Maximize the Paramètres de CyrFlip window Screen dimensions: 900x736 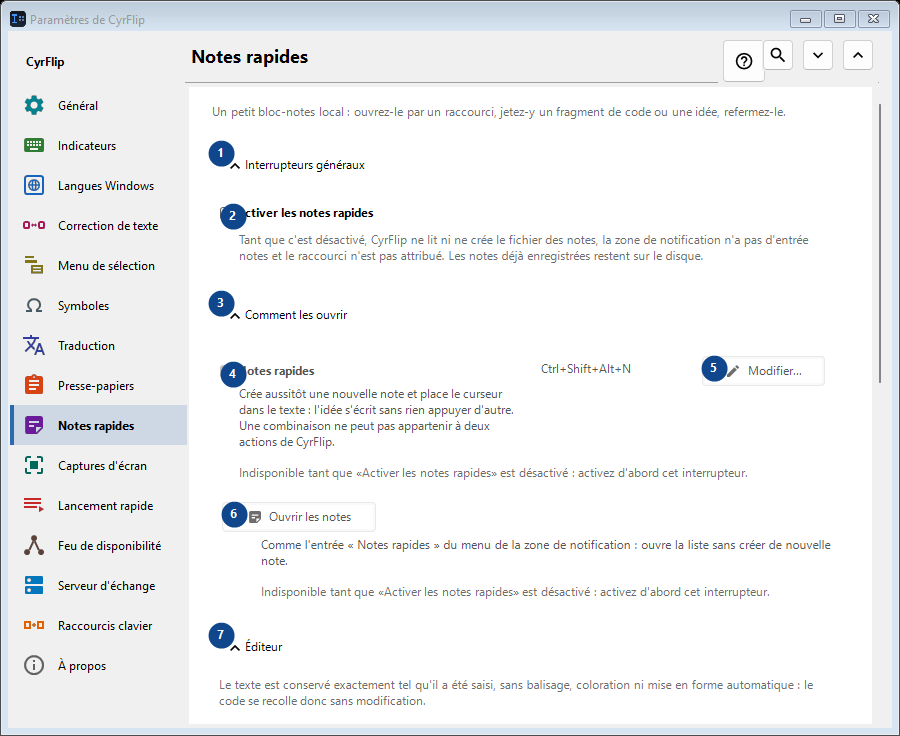click(839, 19)
